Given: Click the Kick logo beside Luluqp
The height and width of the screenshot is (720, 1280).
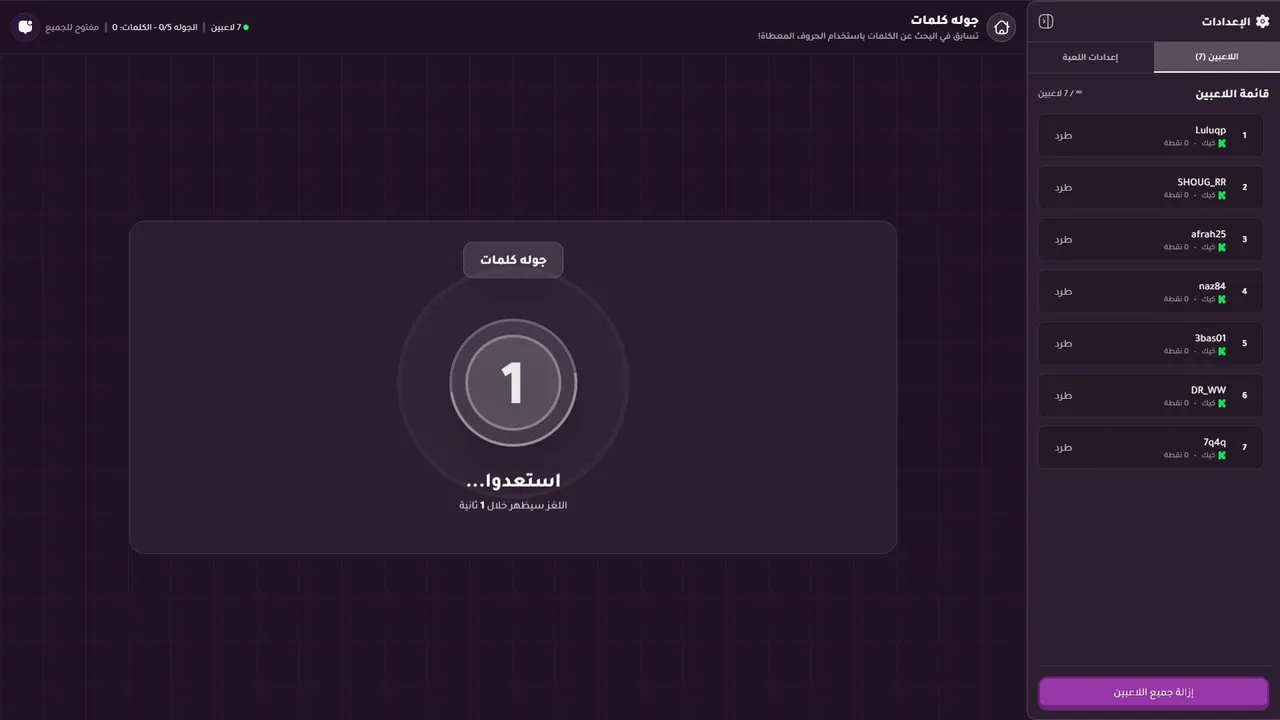Looking at the screenshot, I should pyautogui.click(x=1222, y=143).
